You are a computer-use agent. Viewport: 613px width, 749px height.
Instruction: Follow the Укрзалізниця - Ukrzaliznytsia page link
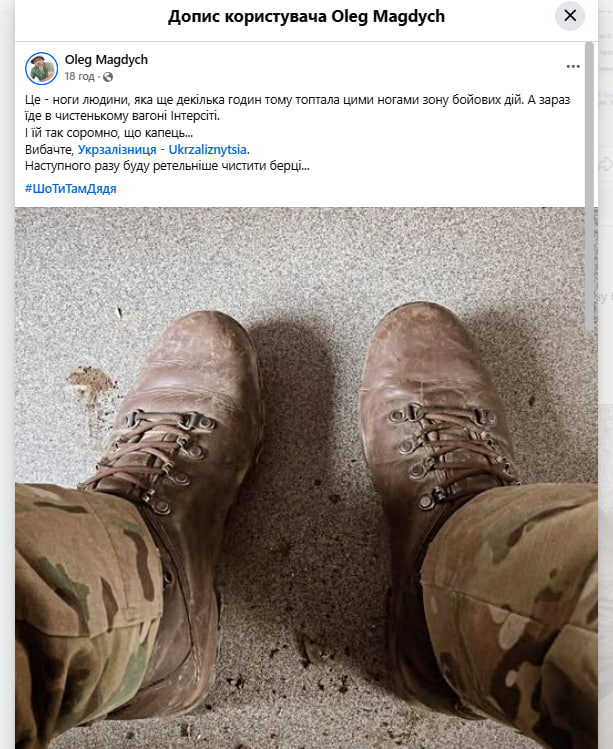[162, 150]
